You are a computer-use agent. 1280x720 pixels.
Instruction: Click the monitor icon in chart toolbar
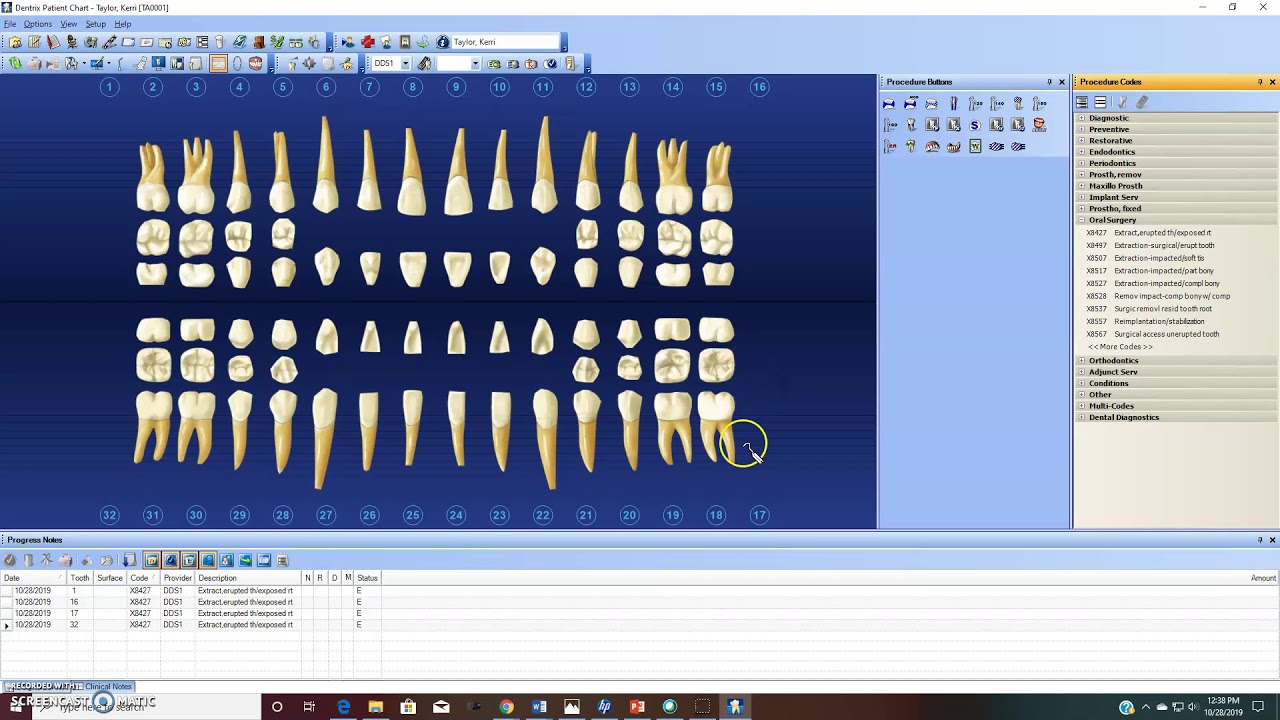tap(158, 63)
